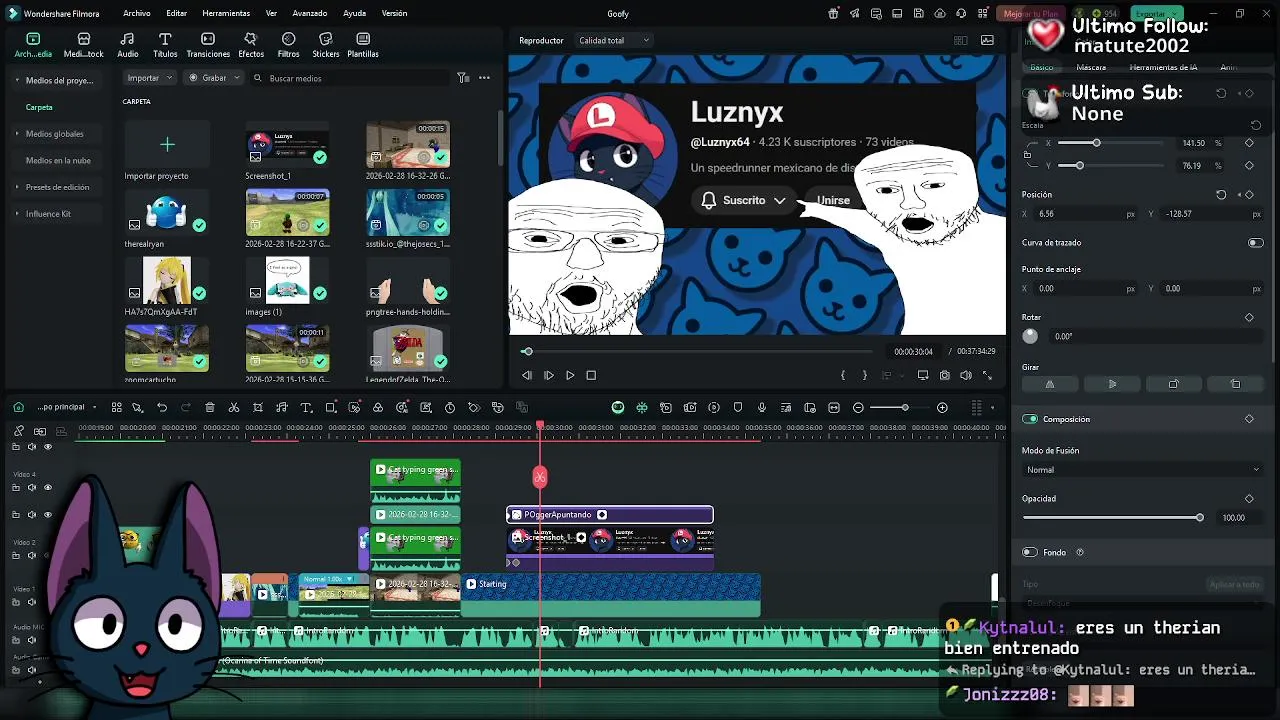Zoom in the timeline with plus icon
Screen dimensions: 1280x720
tap(942, 407)
